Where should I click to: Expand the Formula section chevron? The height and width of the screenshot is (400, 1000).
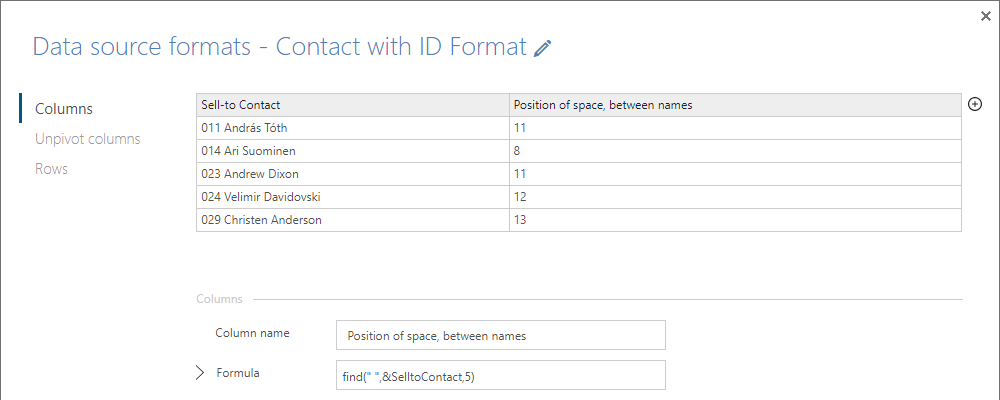point(200,373)
